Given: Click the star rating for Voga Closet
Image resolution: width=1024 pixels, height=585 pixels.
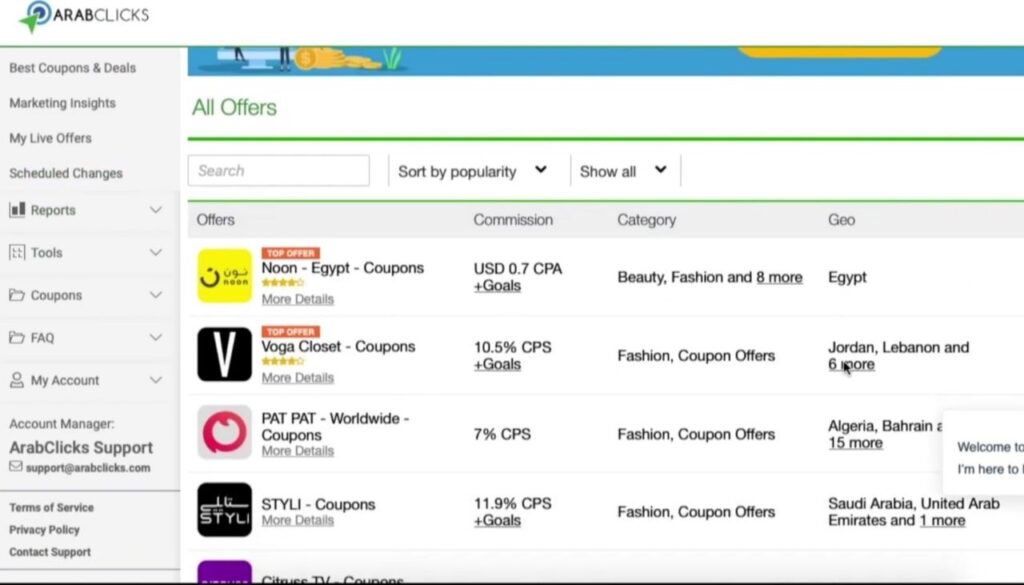Looking at the screenshot, I should (283, 361).
